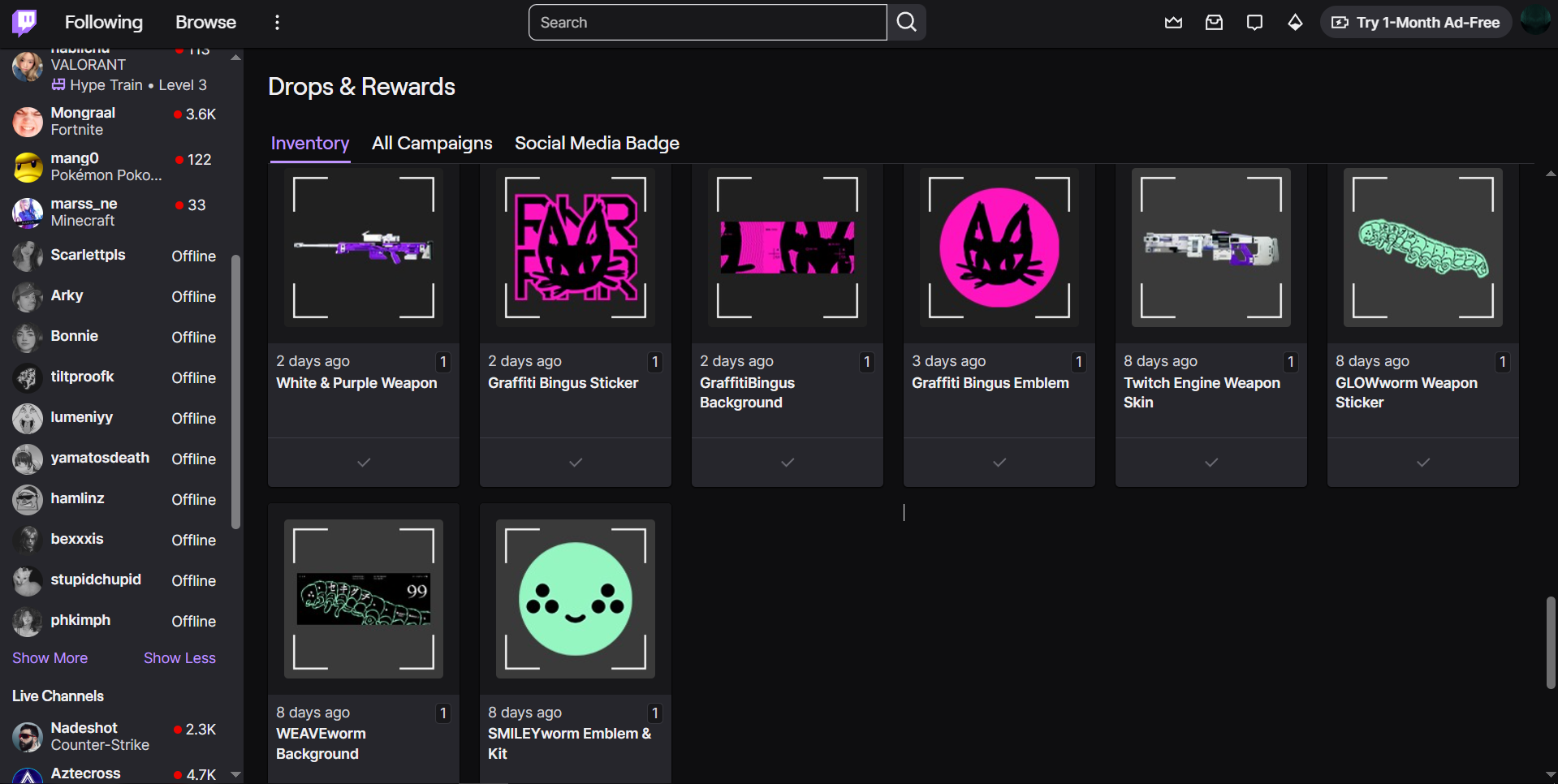Expand followed channels with Show More
The image size is (1558, 784).
coord(50,658)
